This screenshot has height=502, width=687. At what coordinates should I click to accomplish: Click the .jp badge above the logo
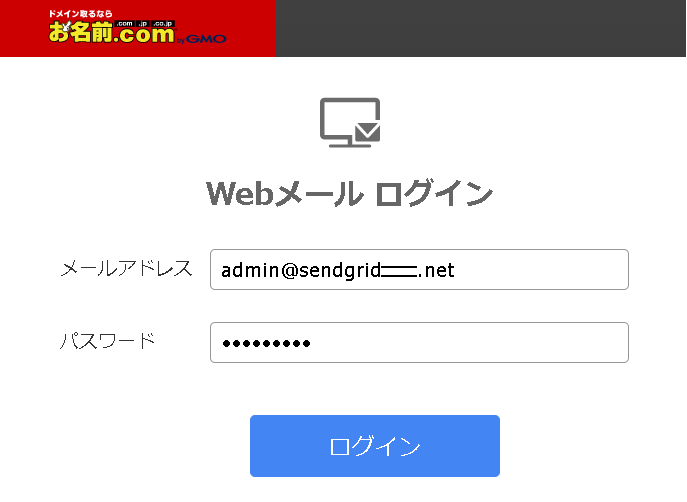(143, 24)
